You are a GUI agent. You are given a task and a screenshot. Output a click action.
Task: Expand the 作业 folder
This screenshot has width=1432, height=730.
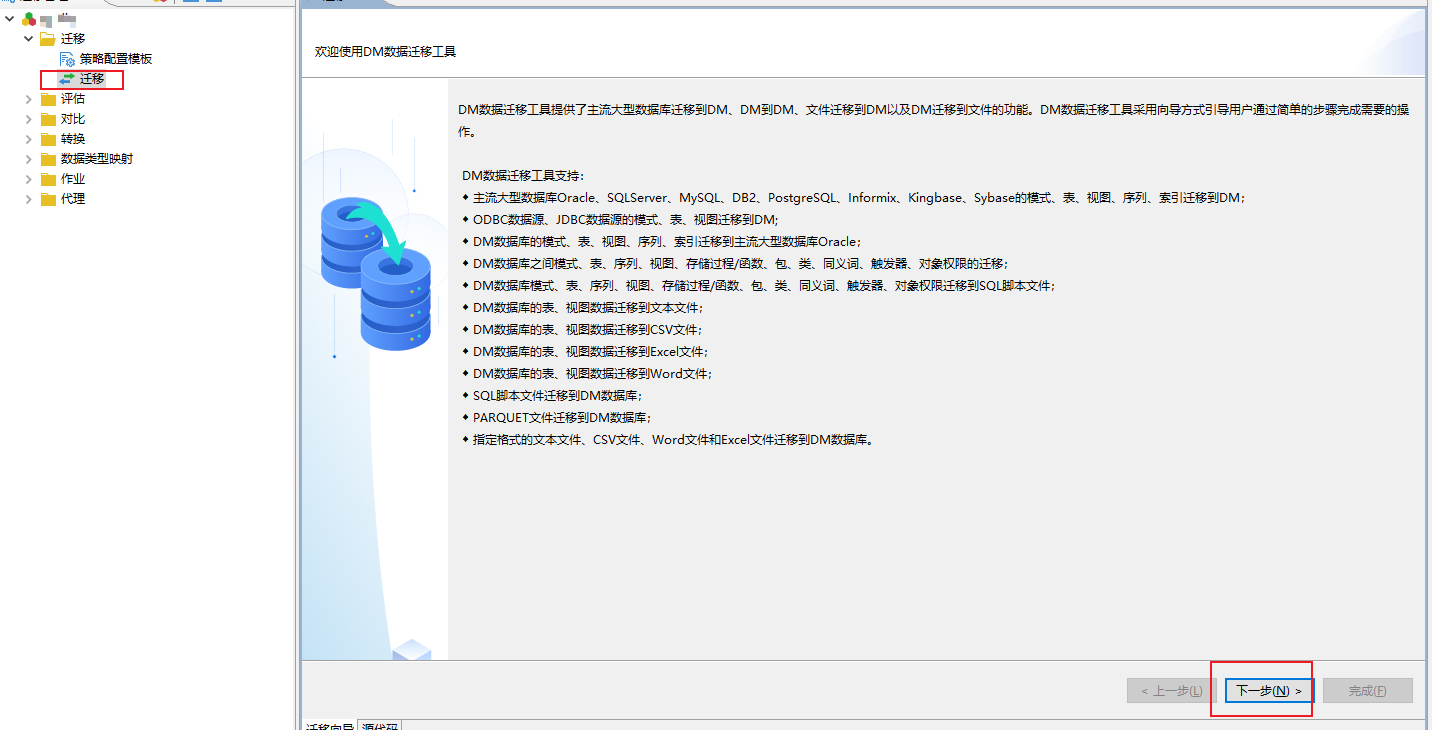(x=29, y=179)
